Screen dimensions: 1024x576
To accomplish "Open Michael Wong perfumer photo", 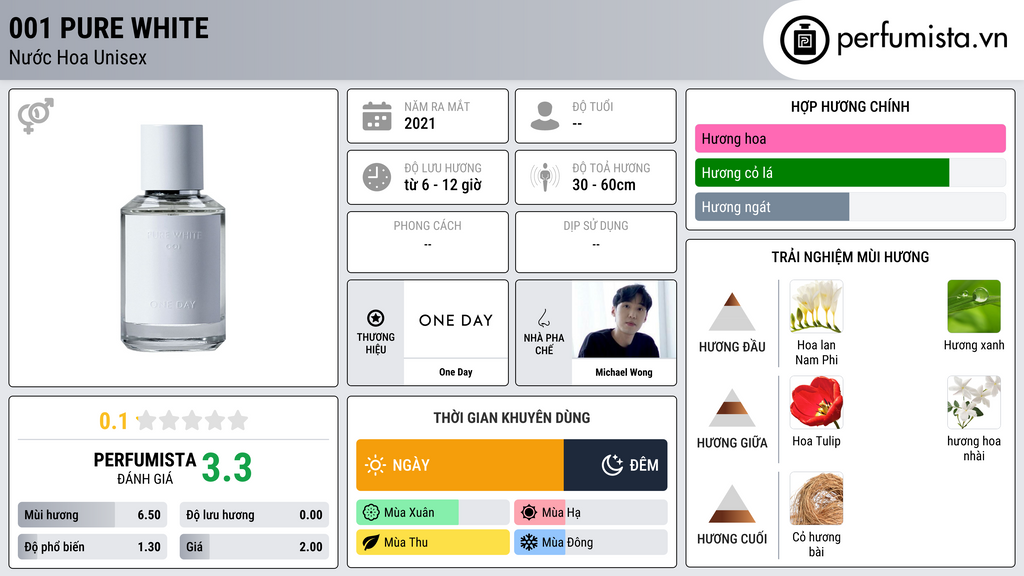I will pyautogui.click(x=624, y=319).
